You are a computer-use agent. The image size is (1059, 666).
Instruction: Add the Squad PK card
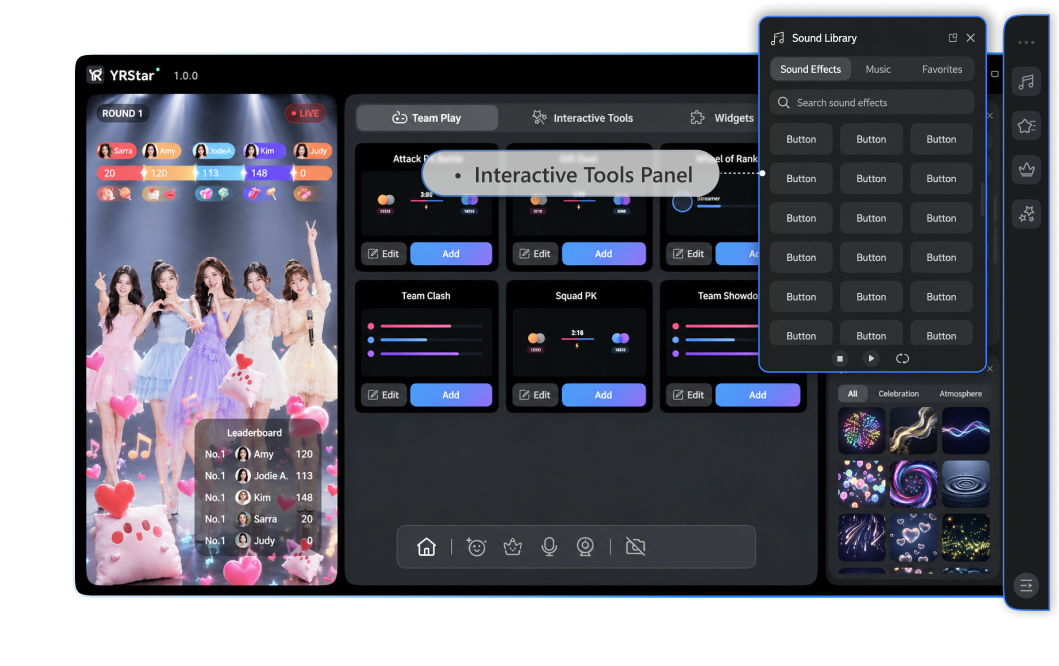click(604, 394)
